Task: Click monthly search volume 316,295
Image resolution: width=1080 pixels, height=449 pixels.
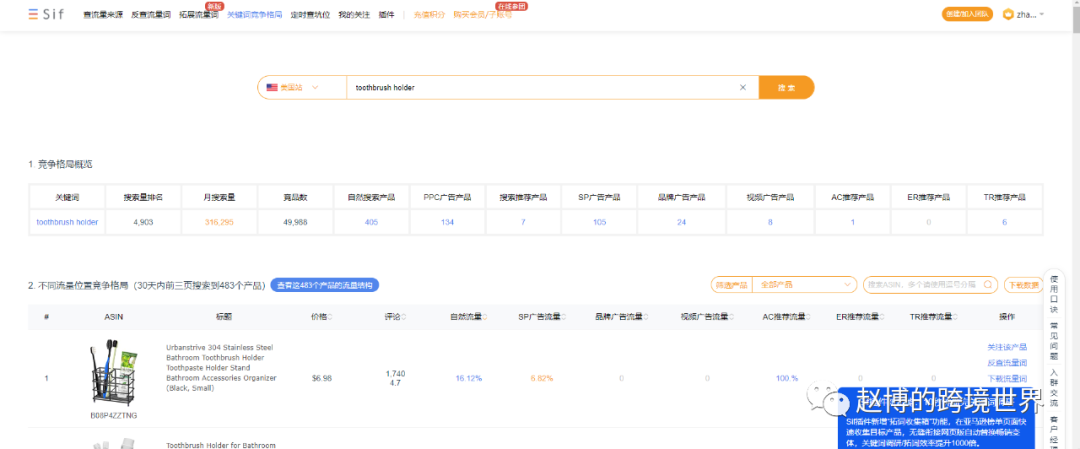Action: [x=220, y=222]
